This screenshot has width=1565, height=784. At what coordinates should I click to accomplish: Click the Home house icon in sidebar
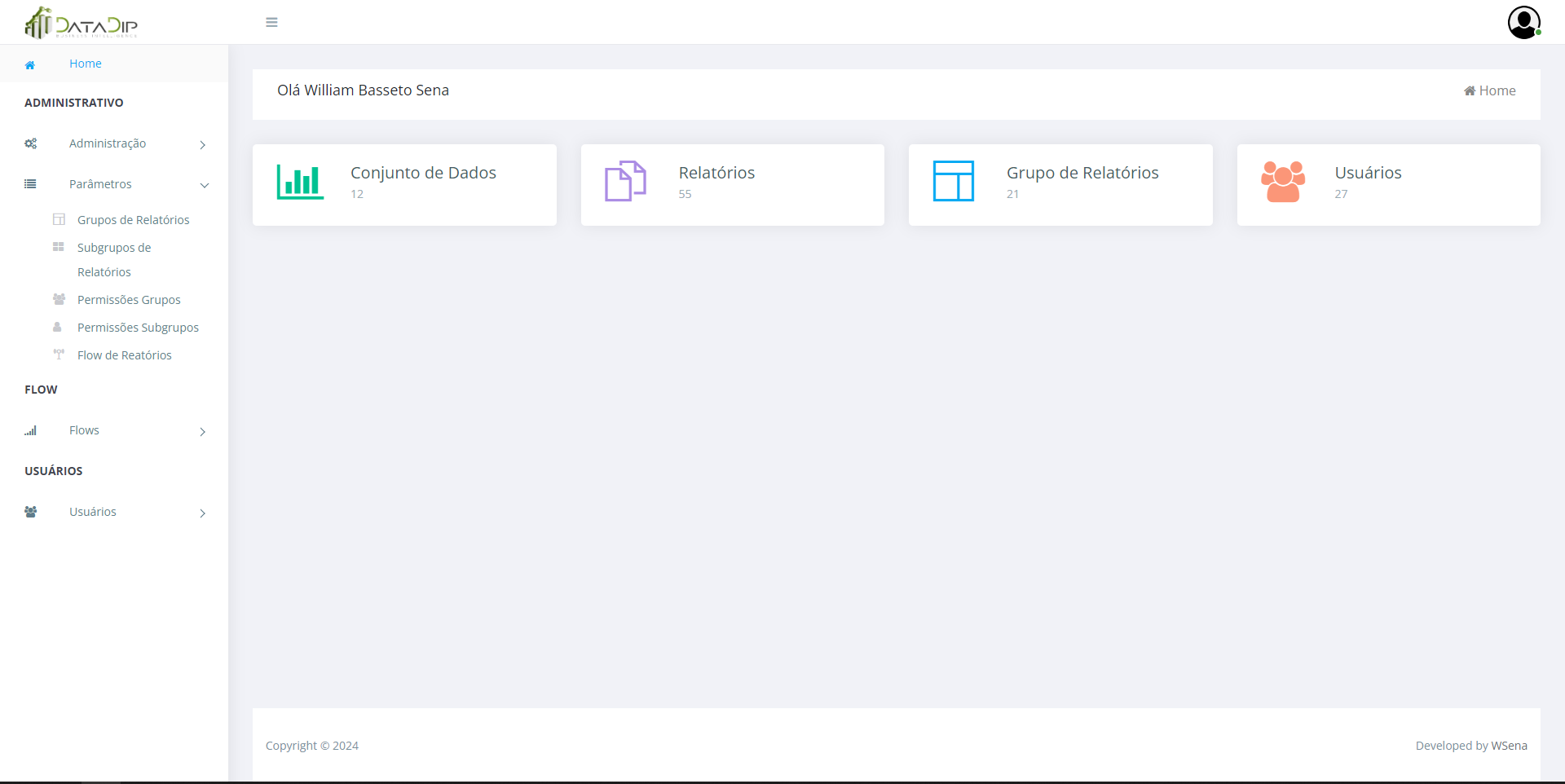pyautogui.click(x=30, y=64)
